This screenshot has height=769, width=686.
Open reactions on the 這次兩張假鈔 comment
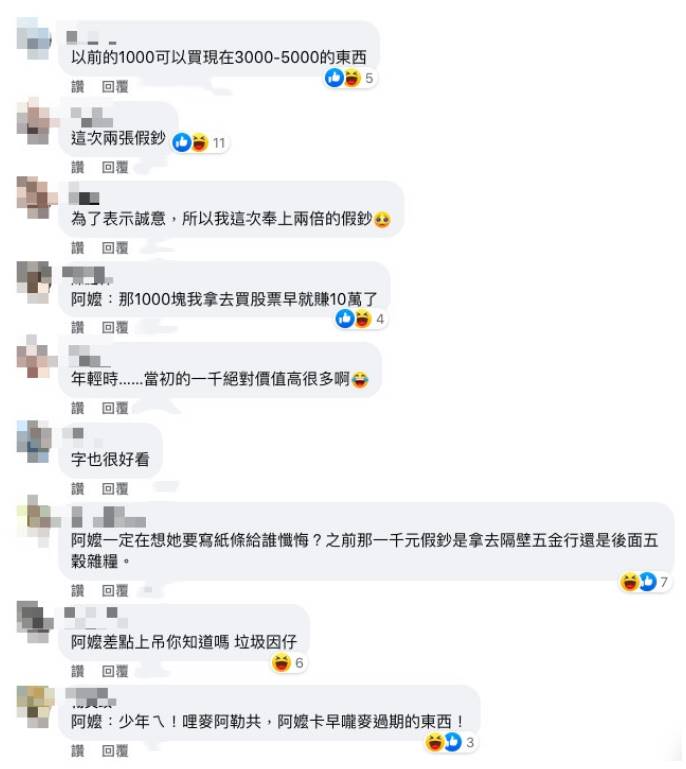point(200,142)
